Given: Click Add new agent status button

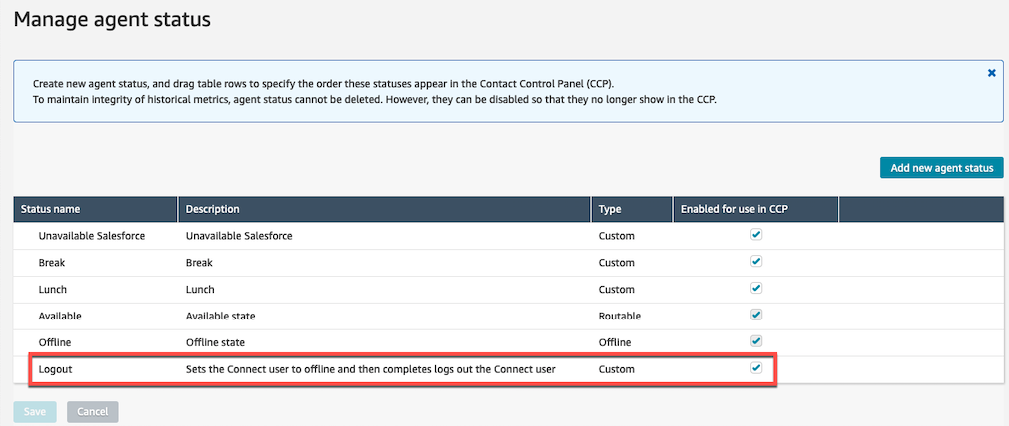Looking at the screenshot, I should click(941, 168).
